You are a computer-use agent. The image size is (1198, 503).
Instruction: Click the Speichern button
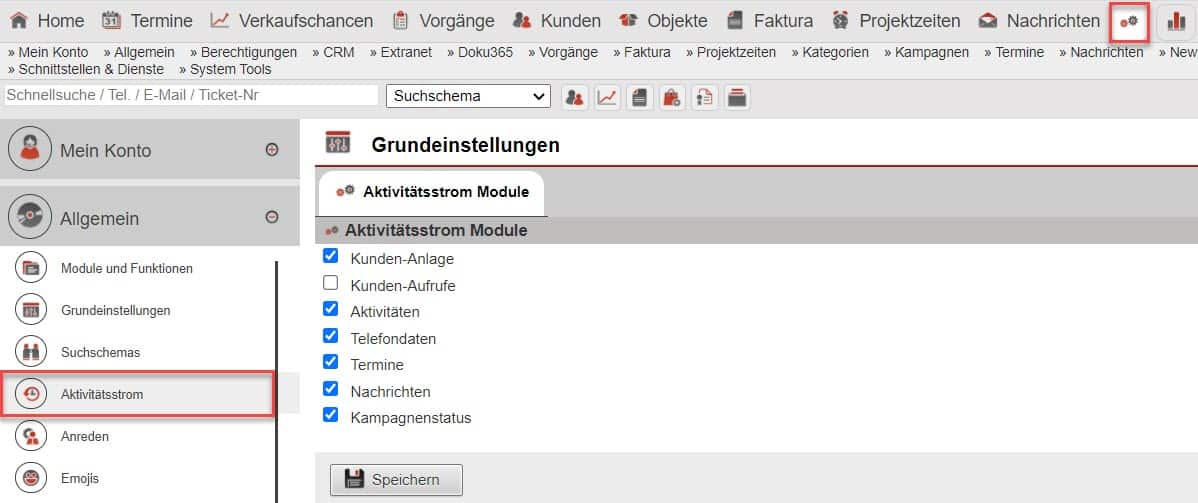tap(396, 479)
